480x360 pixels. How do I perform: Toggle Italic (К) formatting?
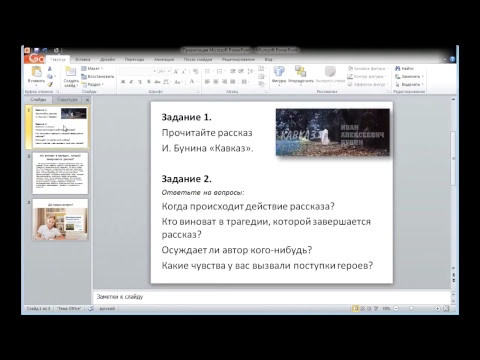(x=131, y=82)
